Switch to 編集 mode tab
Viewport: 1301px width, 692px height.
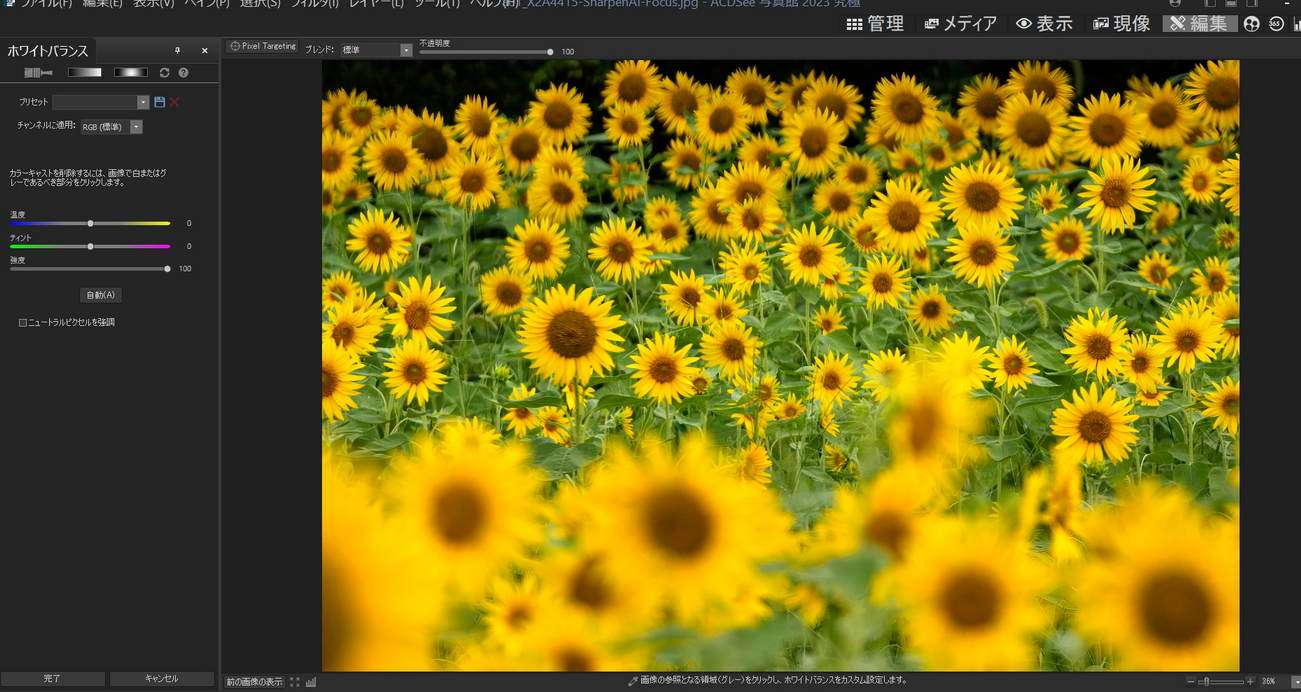1200,24
